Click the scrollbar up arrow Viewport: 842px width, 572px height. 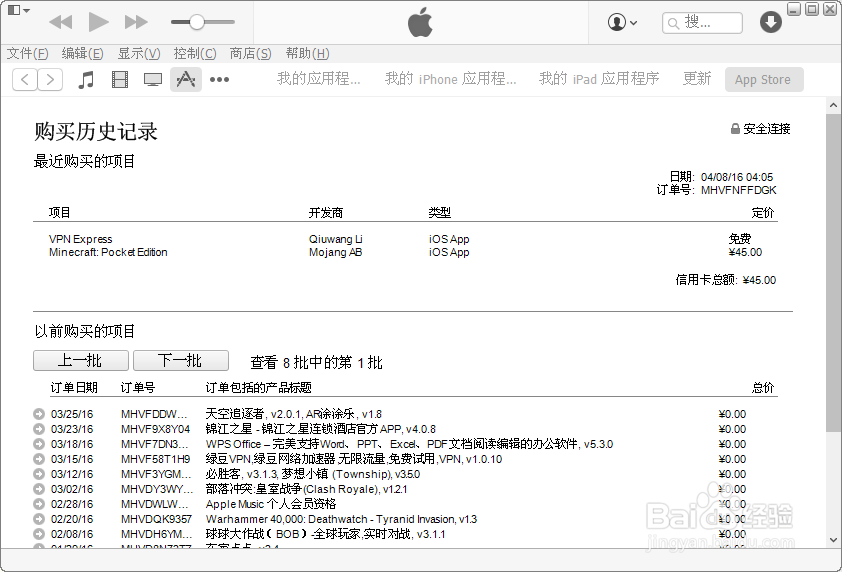(833, 105)
